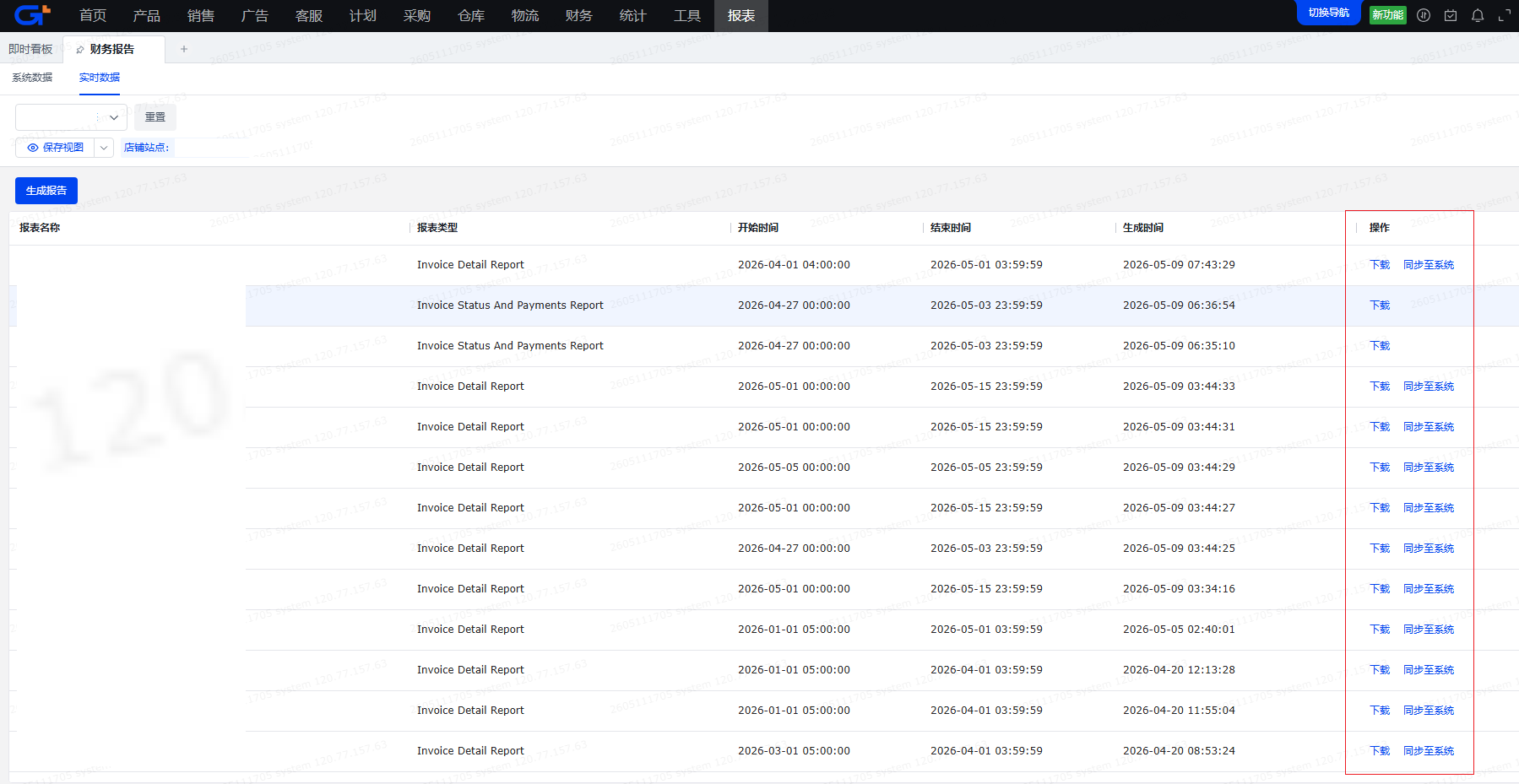The width and height of the screenshot is (1519, 784).
Task: Toggle fullscreen with the expand icon
Action: pos(1505,15)
